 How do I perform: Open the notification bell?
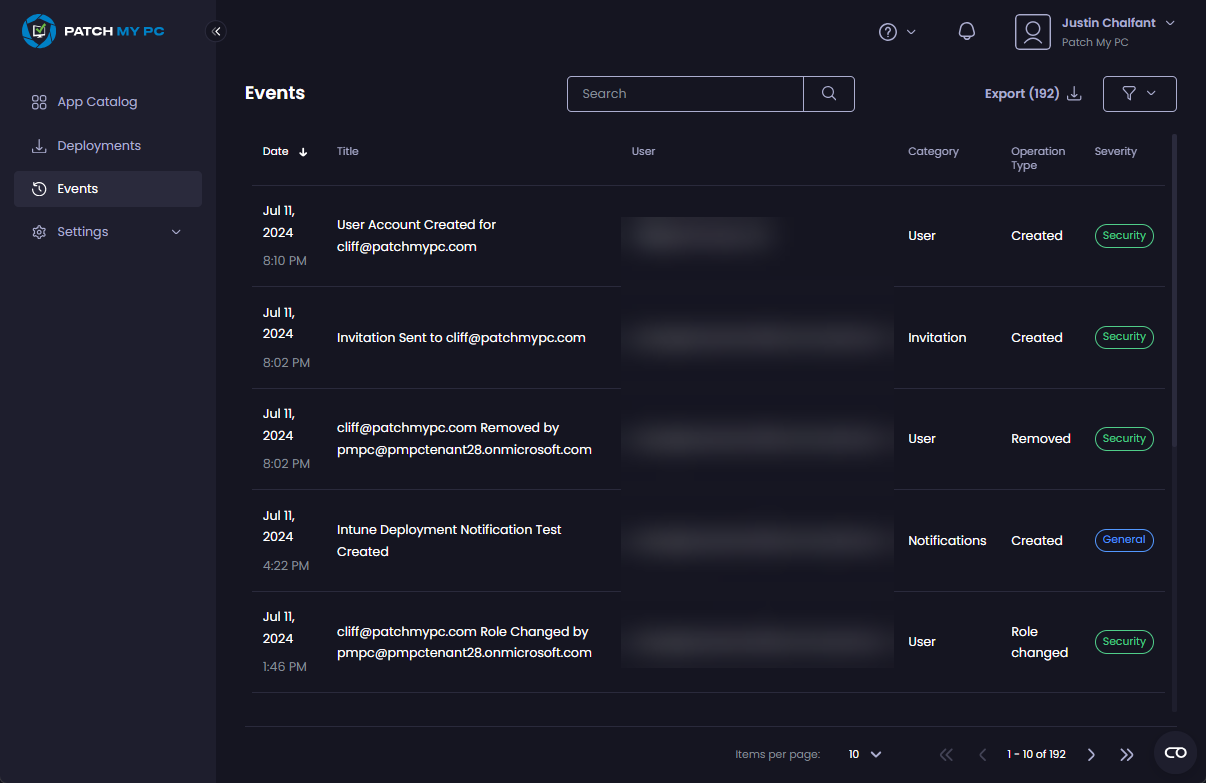[966, 31]
